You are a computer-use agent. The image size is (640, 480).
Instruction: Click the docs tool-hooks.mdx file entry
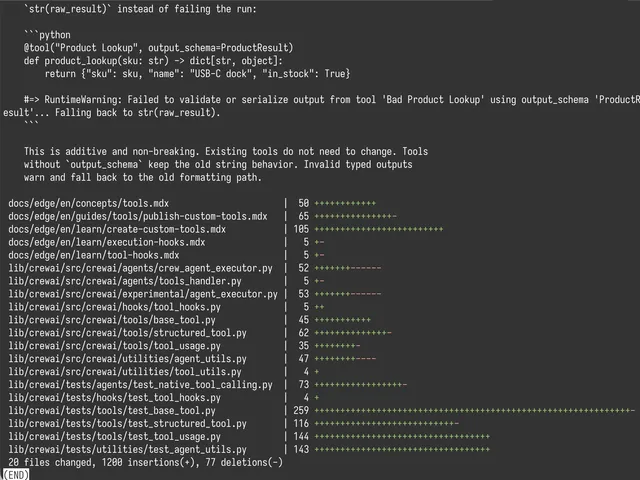pyautogui.click(x=94, y=255)
